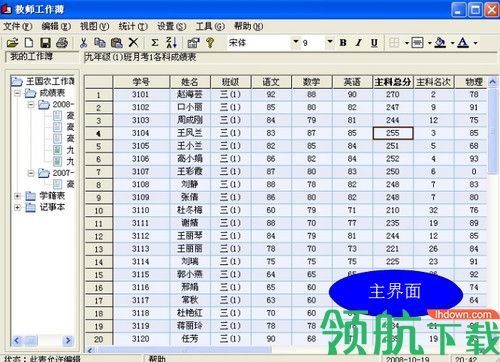Toggle underline formatting
Image resolution: width=500 pixels, height=362 pixels.
(x=374, y=43)
